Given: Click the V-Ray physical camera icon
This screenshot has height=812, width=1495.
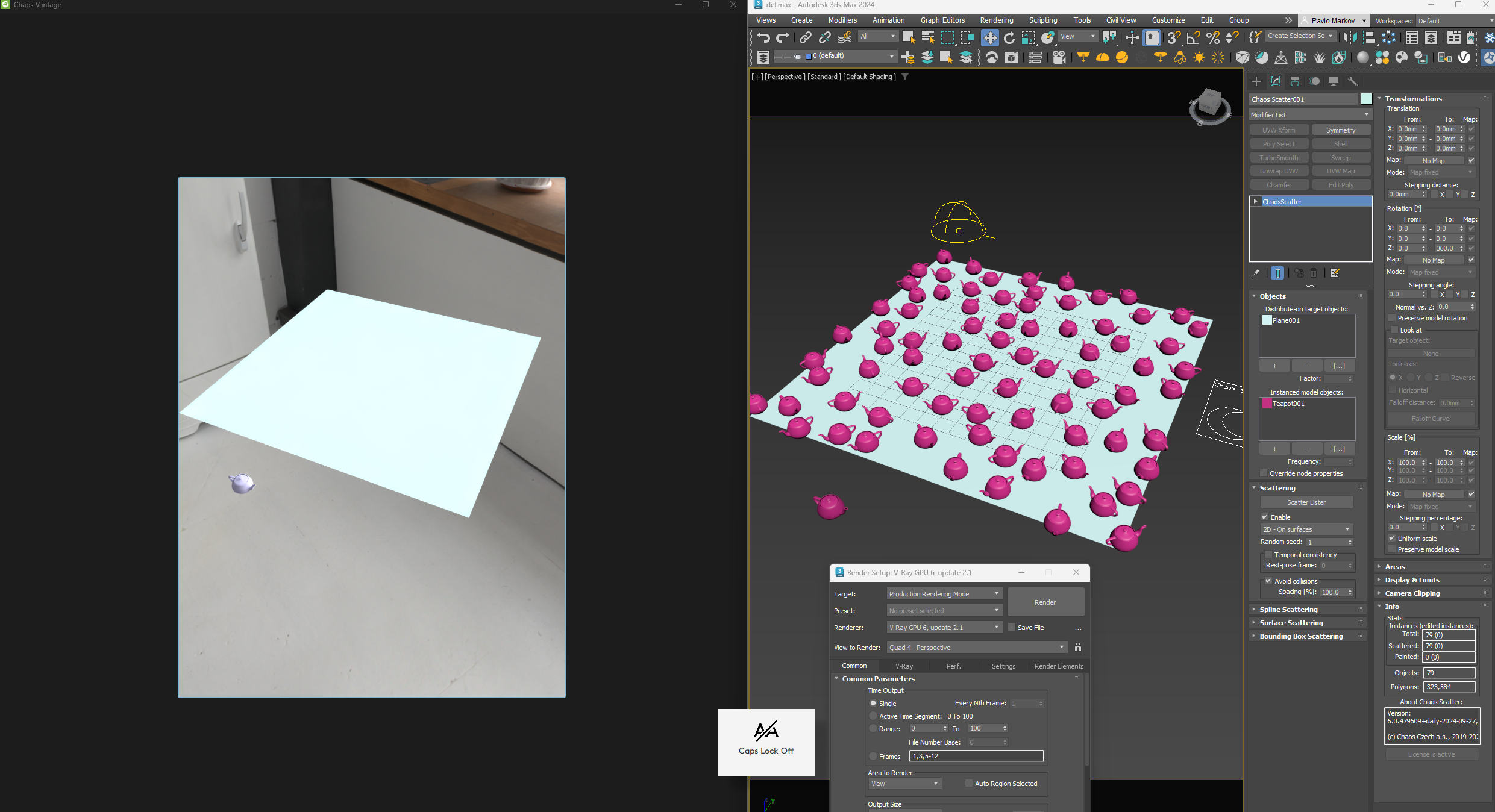Looking at the screenshot, I should coord(1059,57).
